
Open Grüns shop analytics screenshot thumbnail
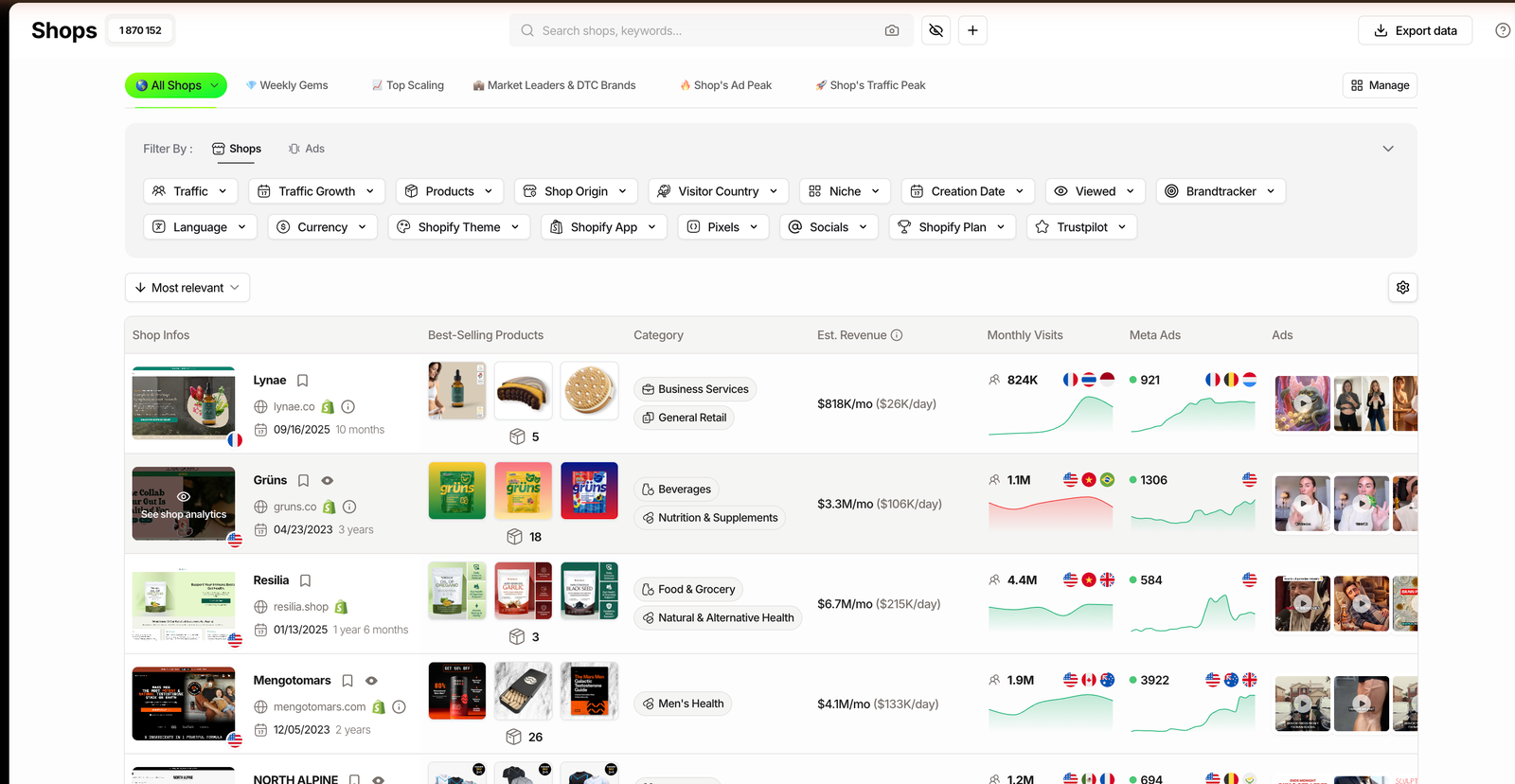[x=184, y=504]
